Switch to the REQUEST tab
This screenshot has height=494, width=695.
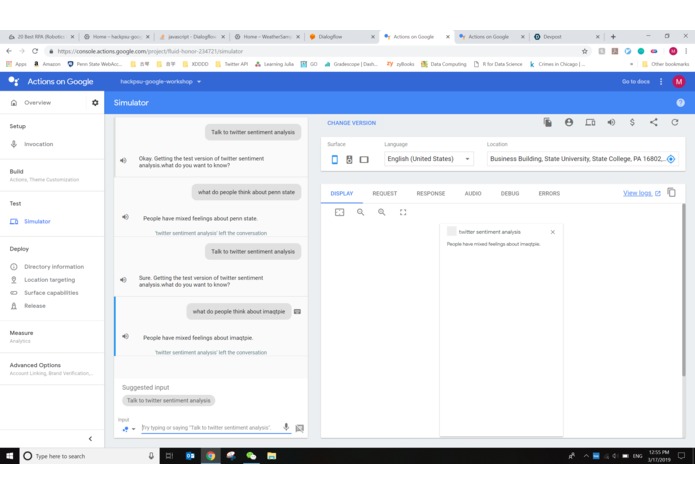coord(385,194)
